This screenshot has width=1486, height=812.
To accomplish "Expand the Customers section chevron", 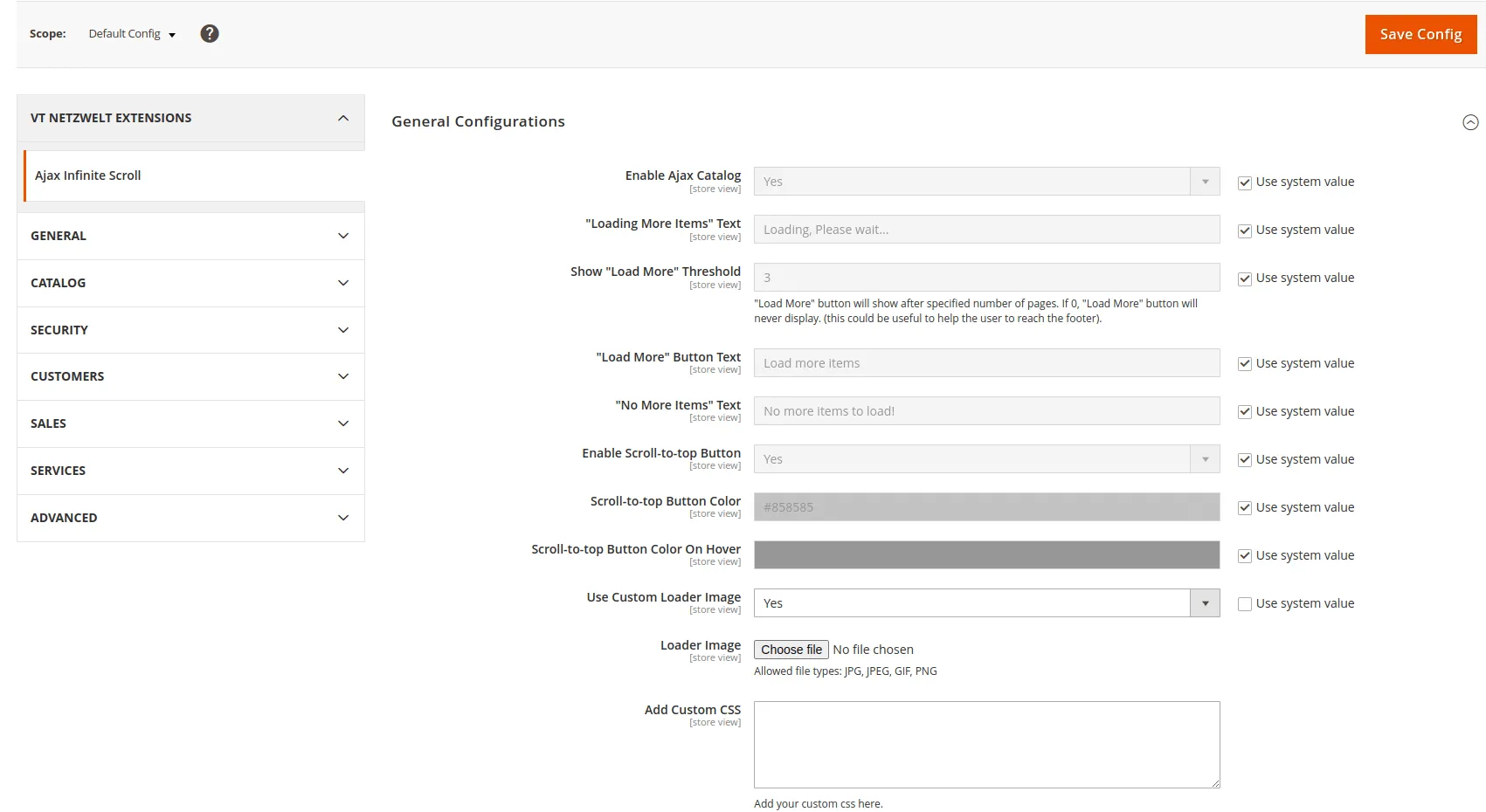I will pyautogui.click(x=343, y=376).
